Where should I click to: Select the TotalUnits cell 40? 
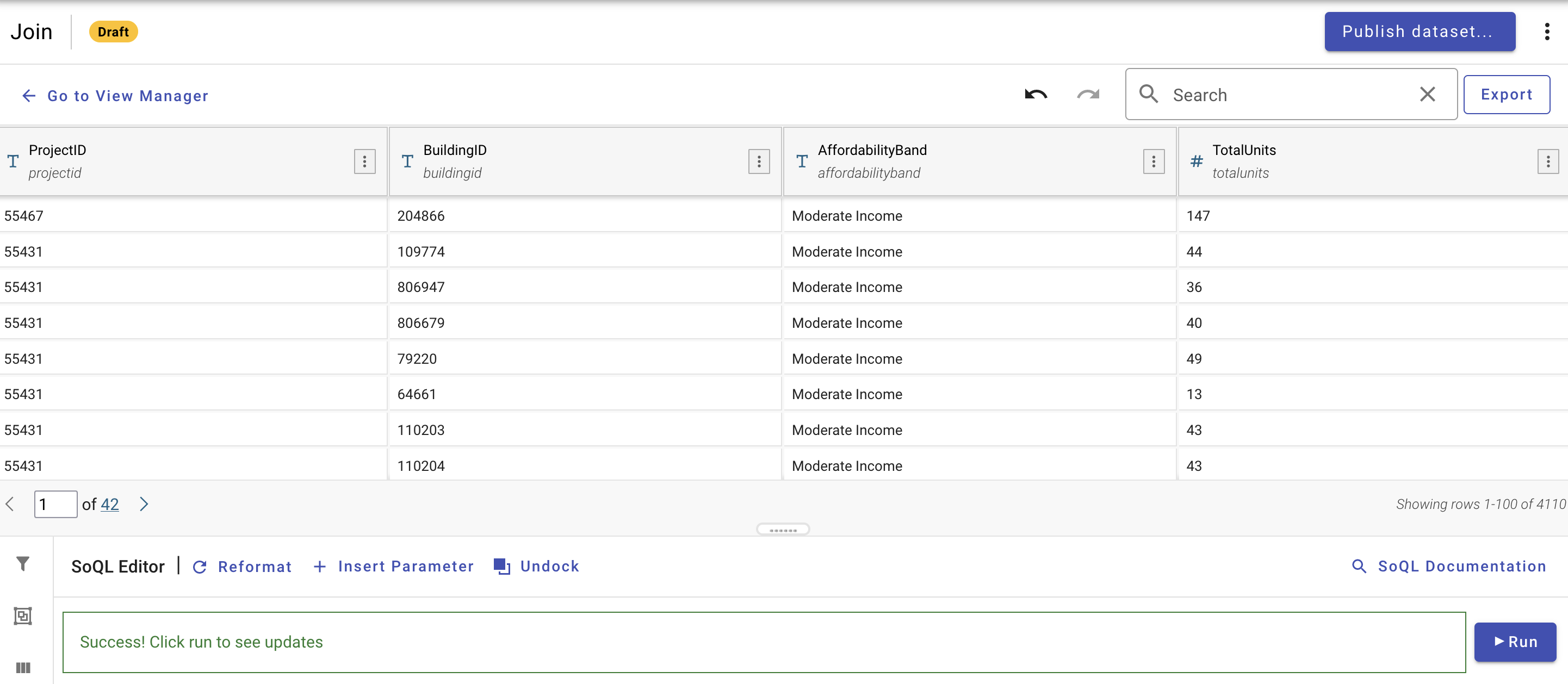coord(1373,323)
